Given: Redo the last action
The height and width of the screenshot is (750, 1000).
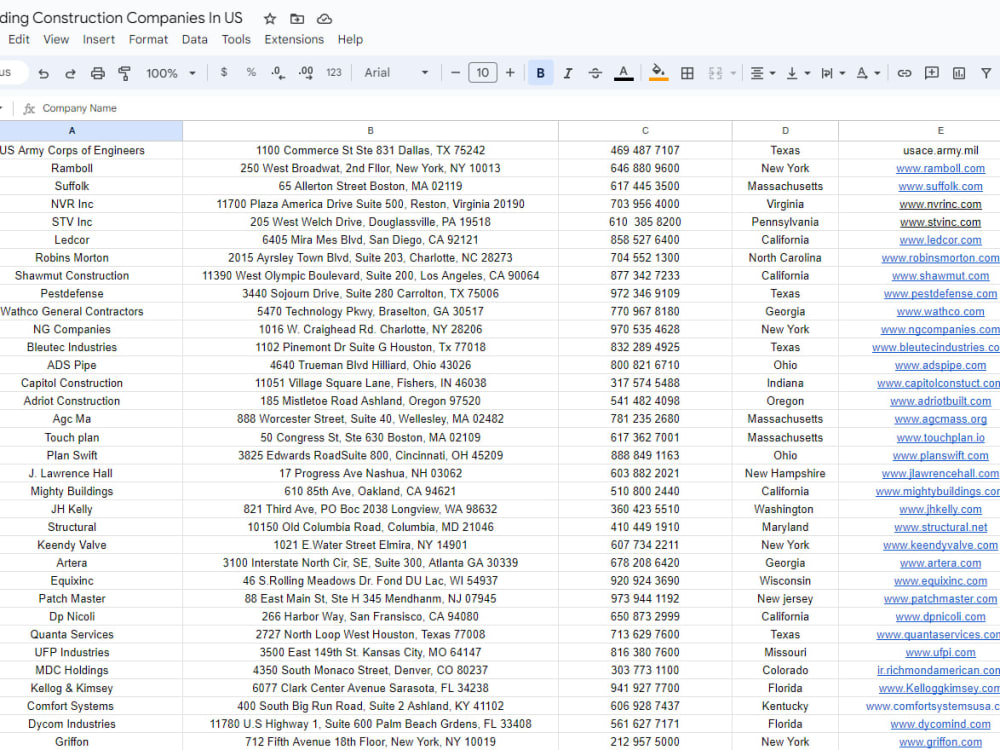Looking at the screenshot, I should (70, 73).
